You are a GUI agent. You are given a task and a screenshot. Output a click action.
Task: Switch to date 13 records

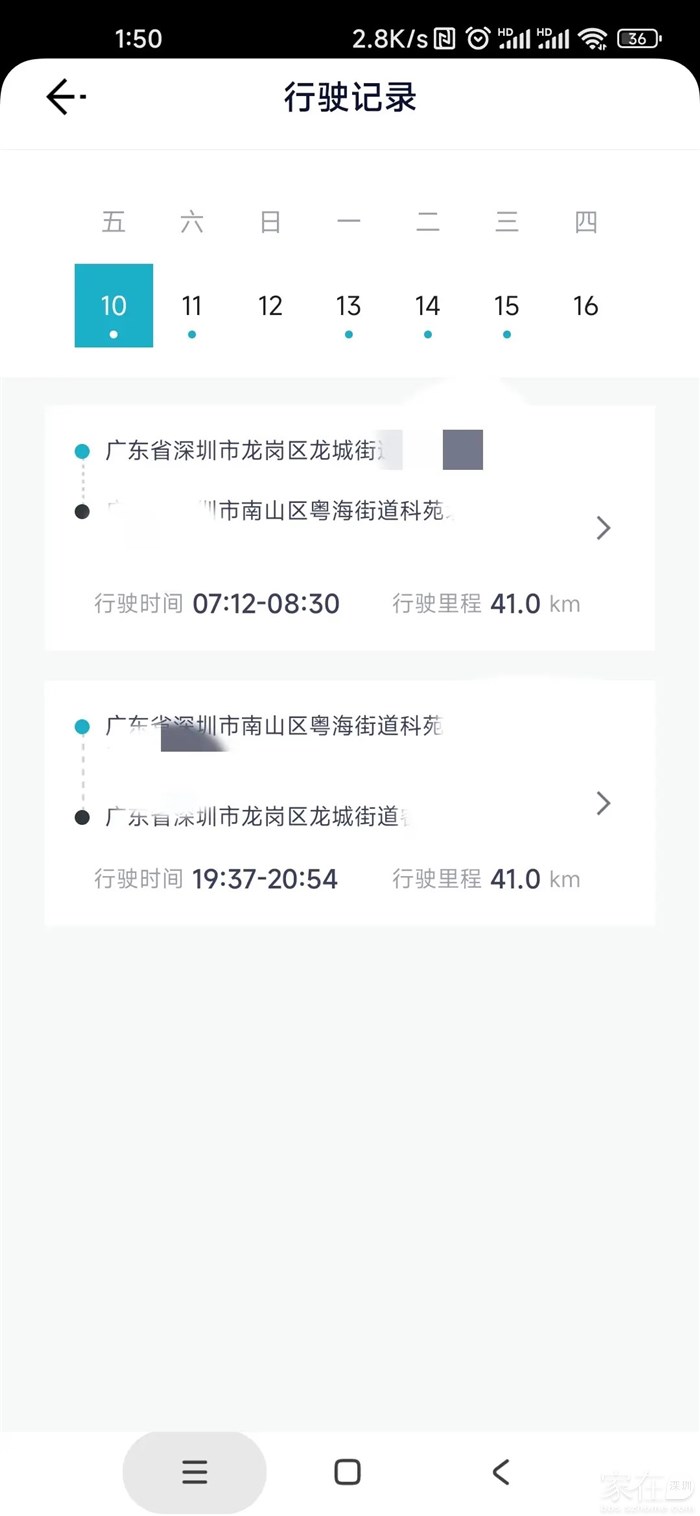click(x=348, y=306)
